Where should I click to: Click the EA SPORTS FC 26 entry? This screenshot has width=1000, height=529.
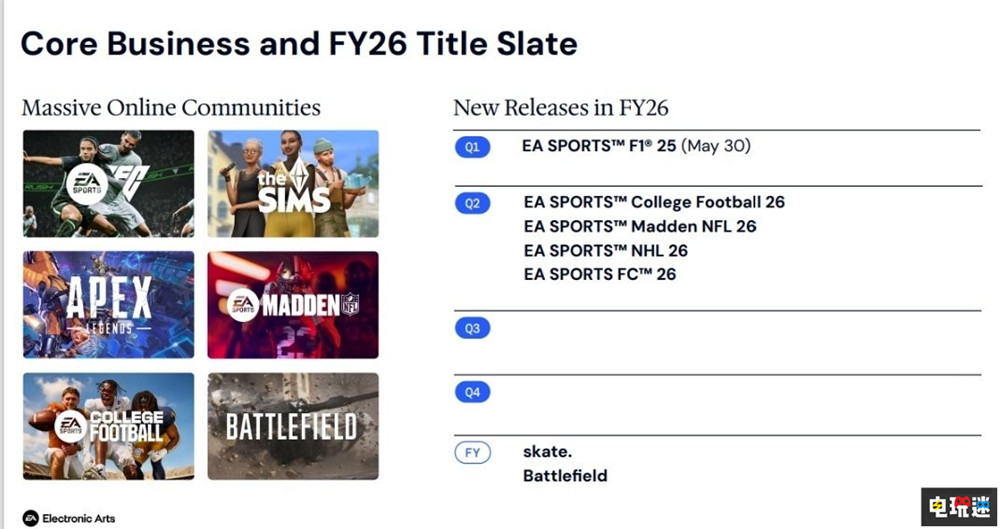tap(600, 274)
